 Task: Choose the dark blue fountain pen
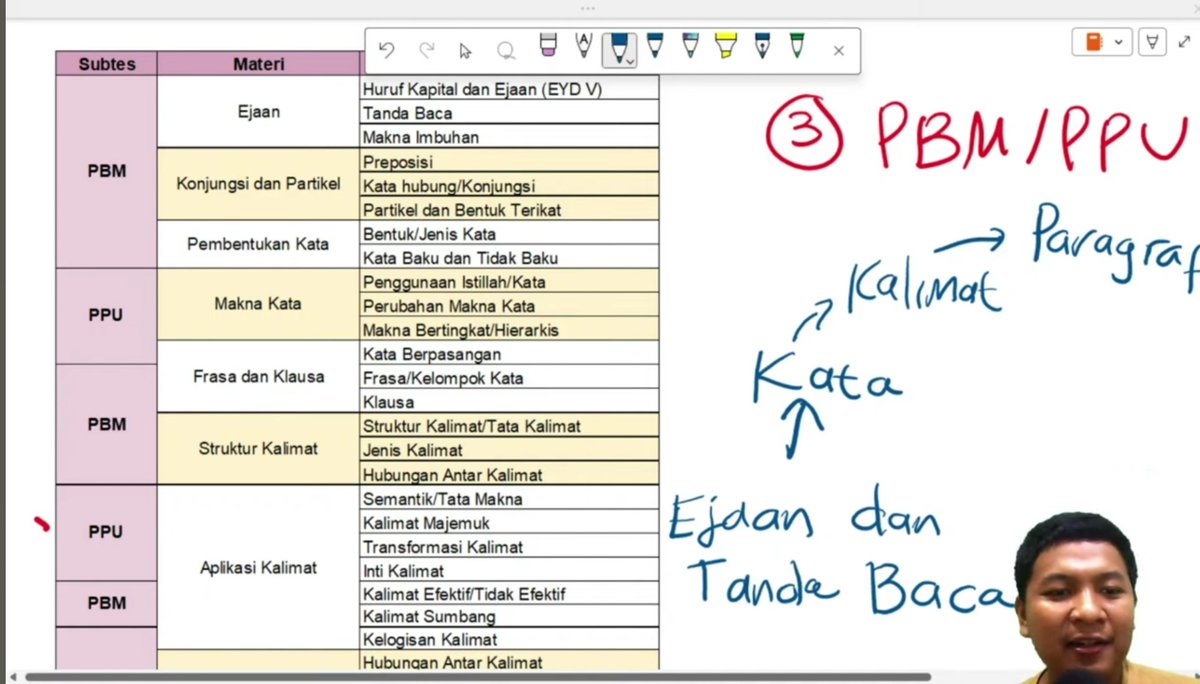[x=762, y=46]
